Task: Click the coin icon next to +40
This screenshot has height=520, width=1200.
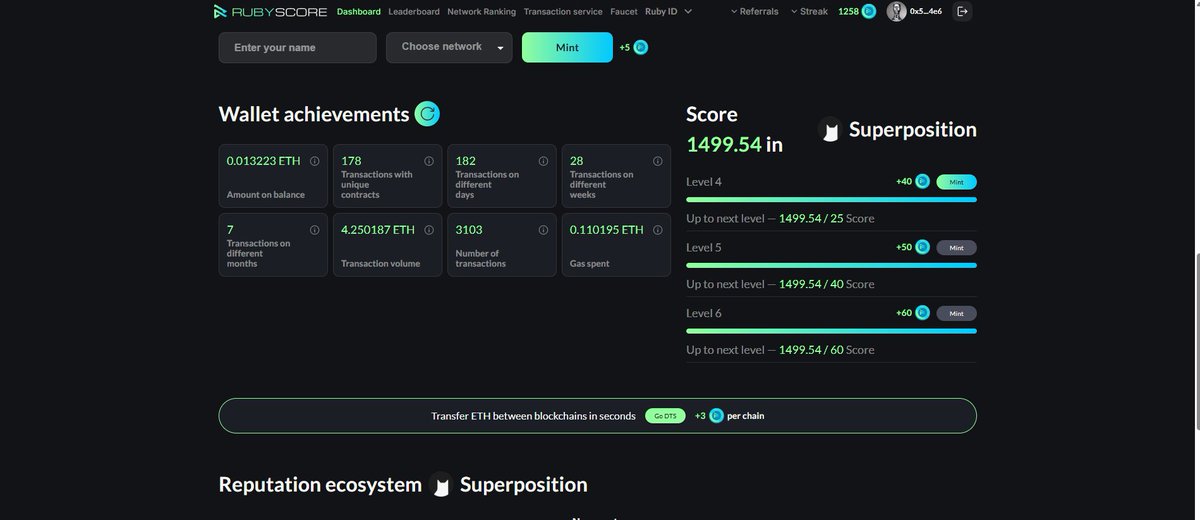Action: 923,182
